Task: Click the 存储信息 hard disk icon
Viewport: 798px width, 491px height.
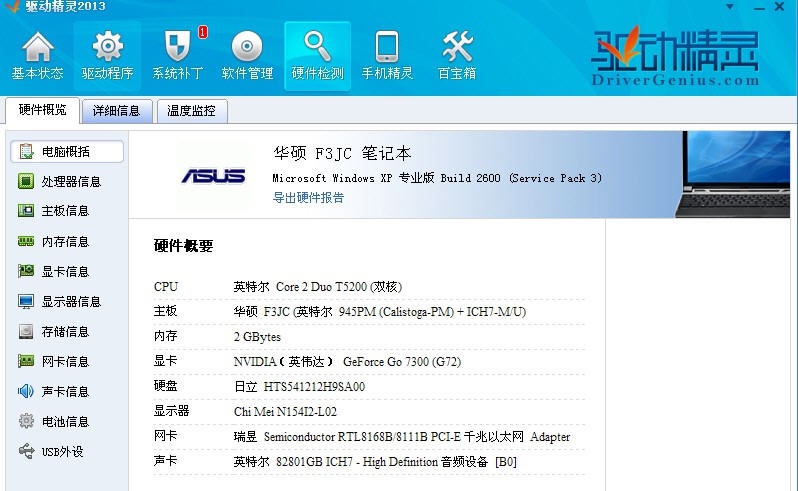Action: 26,331
